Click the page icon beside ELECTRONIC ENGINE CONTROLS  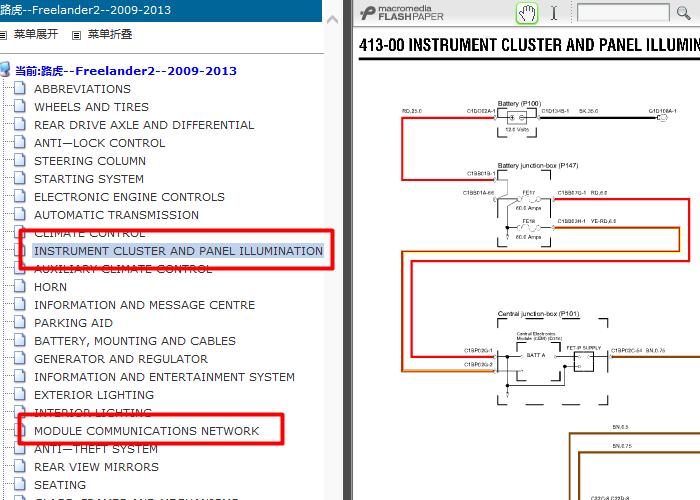tap(20, 196)
